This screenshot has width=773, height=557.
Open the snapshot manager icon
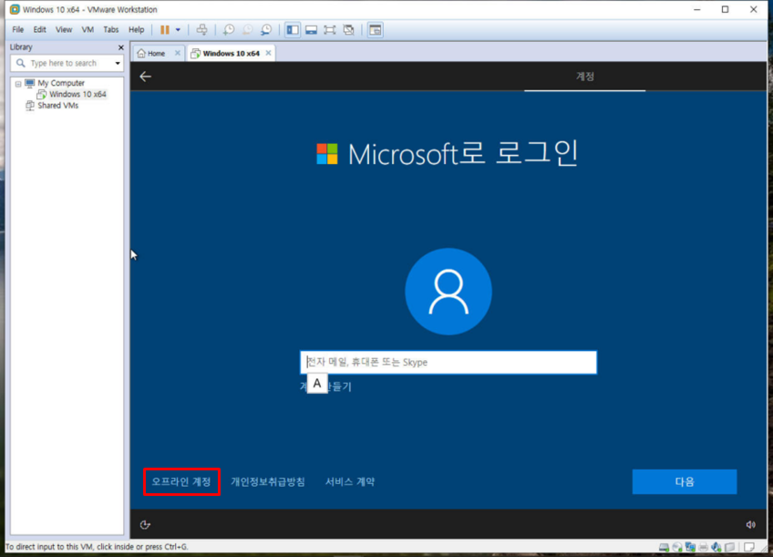pos(266,30)
